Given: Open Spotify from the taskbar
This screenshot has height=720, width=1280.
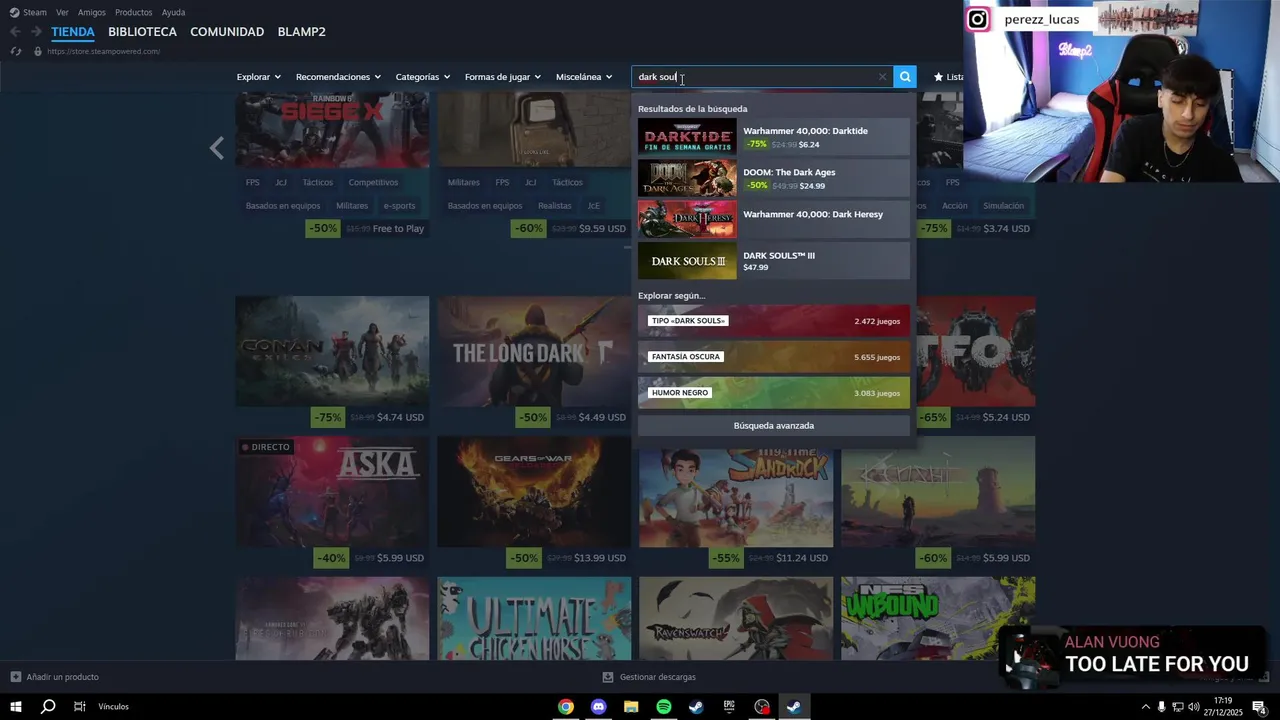Looking at the screenshot, I should pyautogui.click(x=664, y=707).
